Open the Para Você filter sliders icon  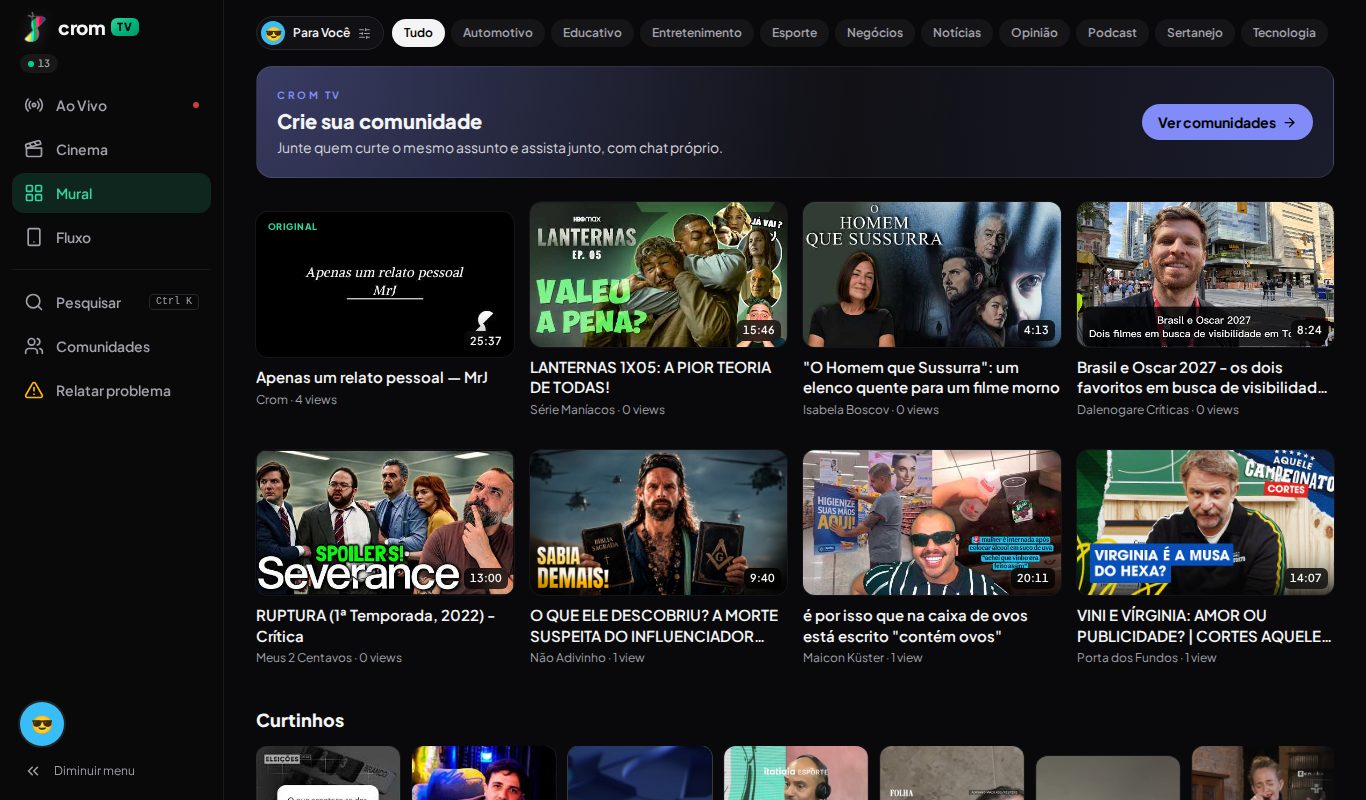(x=364, y=33)
